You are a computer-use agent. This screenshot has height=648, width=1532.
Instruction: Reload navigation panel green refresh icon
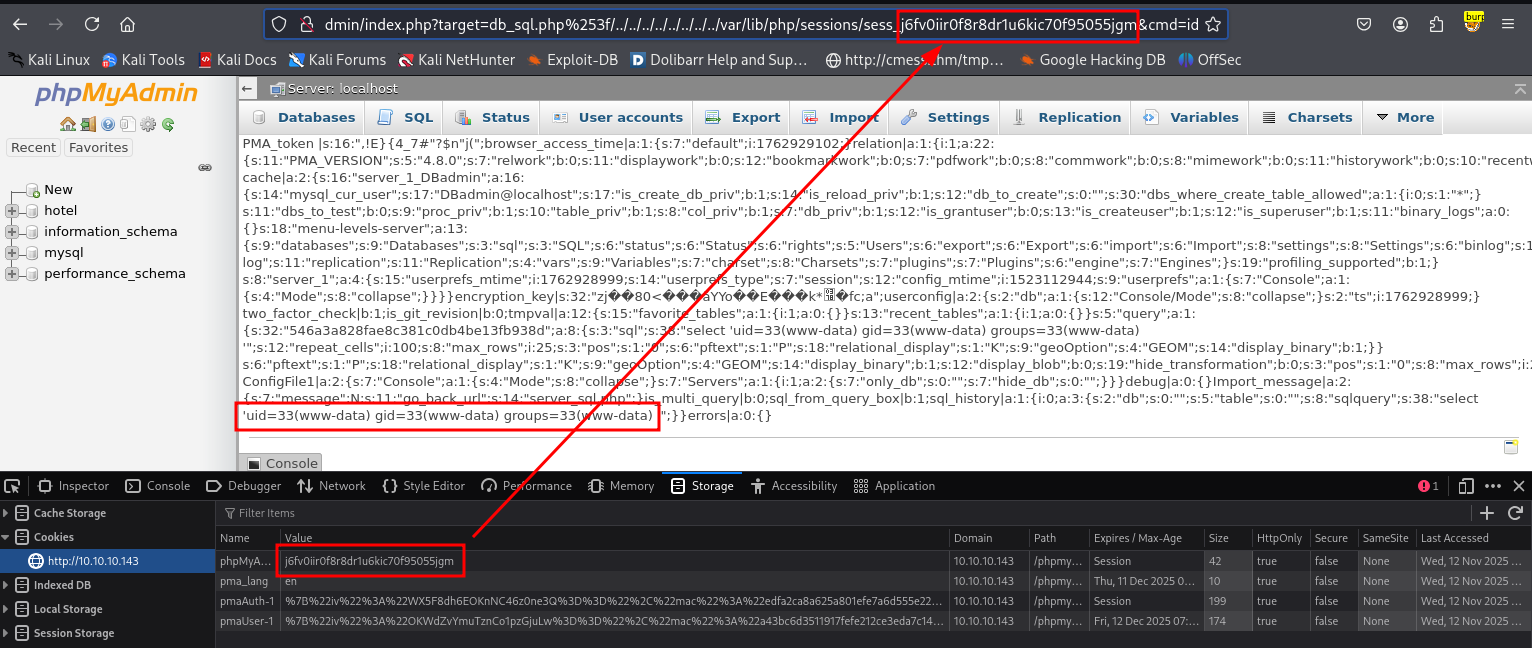(168, 125)
